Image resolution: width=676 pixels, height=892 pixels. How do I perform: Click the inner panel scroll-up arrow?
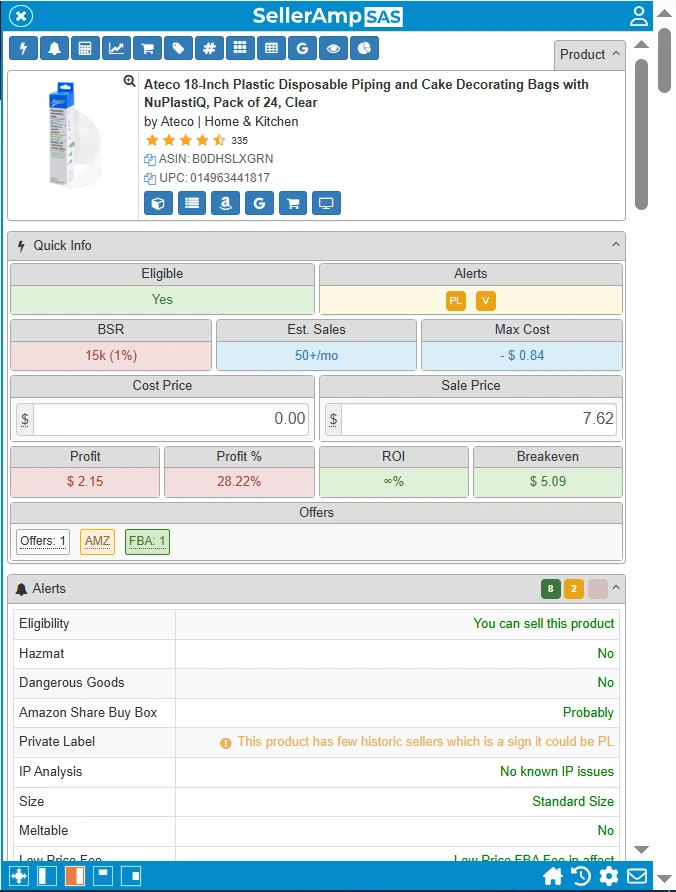(641, 44)
